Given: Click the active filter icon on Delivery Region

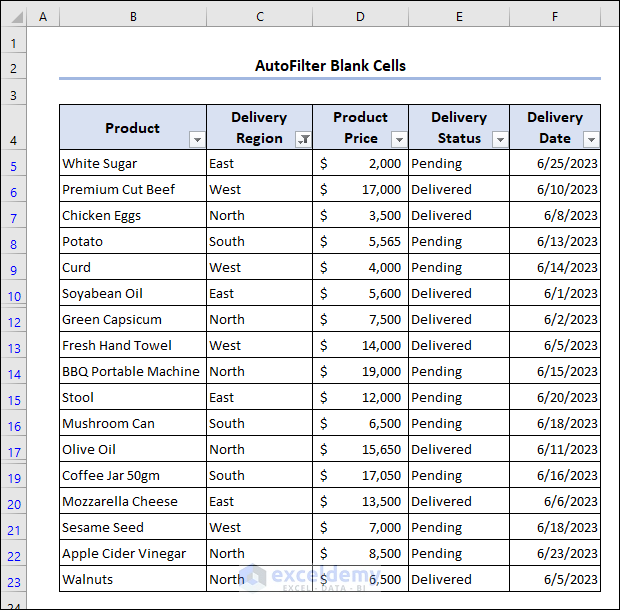Looking at the screenshot, I should 303,140.
